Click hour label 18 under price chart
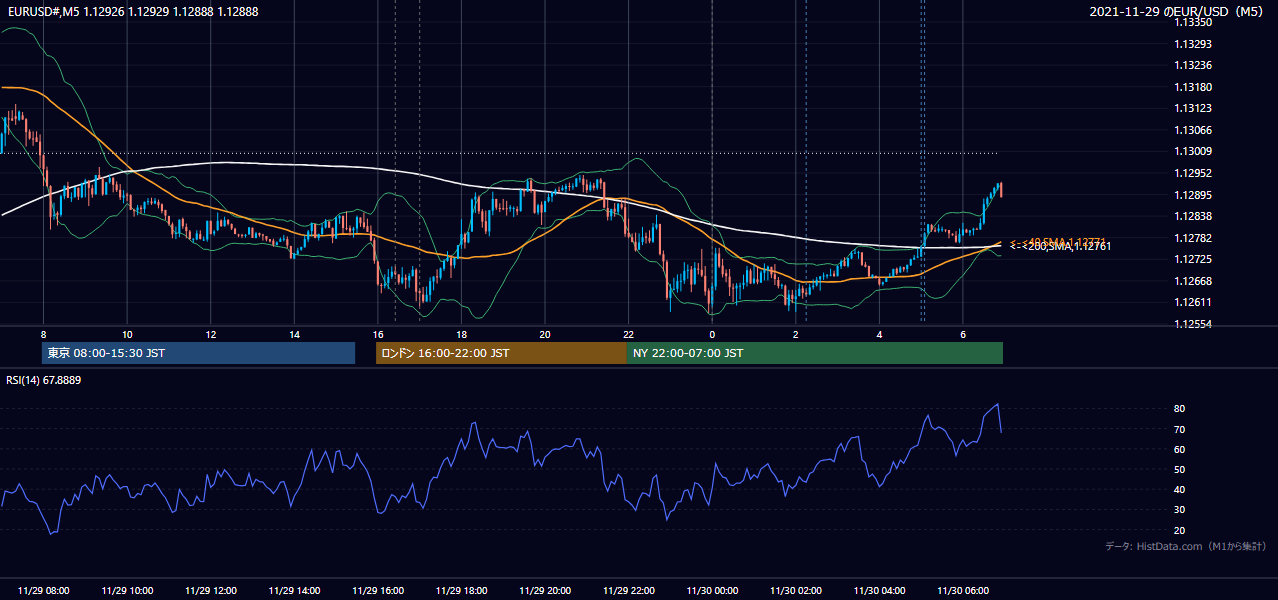The height and width of the screenshot is (600, 1278). tap(461, 334)
